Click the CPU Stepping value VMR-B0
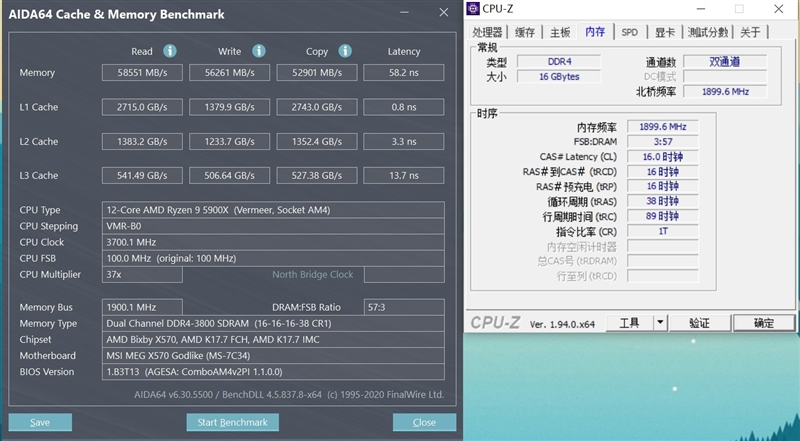The width and height of the screenshot is (800, 441). [x=273, y=226]
